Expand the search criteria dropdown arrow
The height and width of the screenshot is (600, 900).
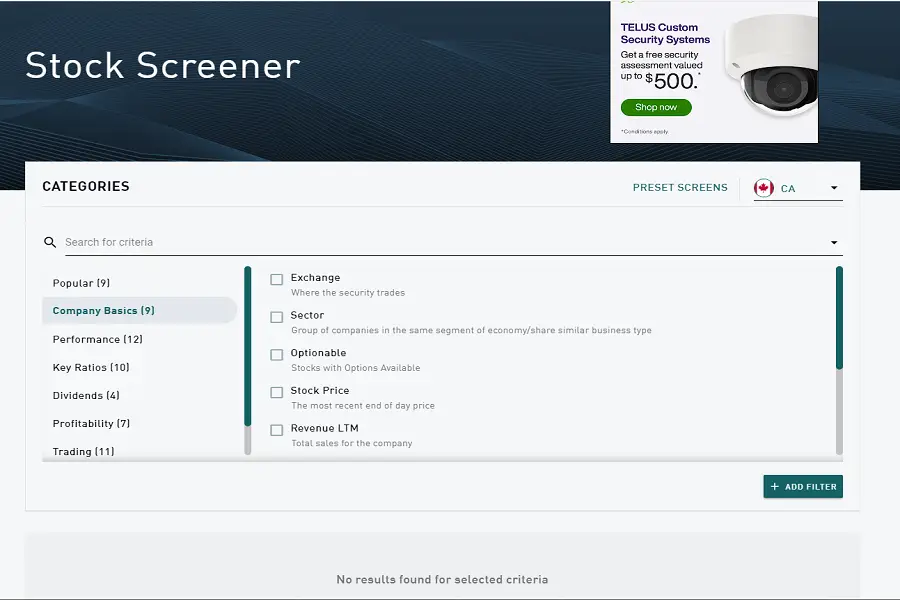(833, 242)
